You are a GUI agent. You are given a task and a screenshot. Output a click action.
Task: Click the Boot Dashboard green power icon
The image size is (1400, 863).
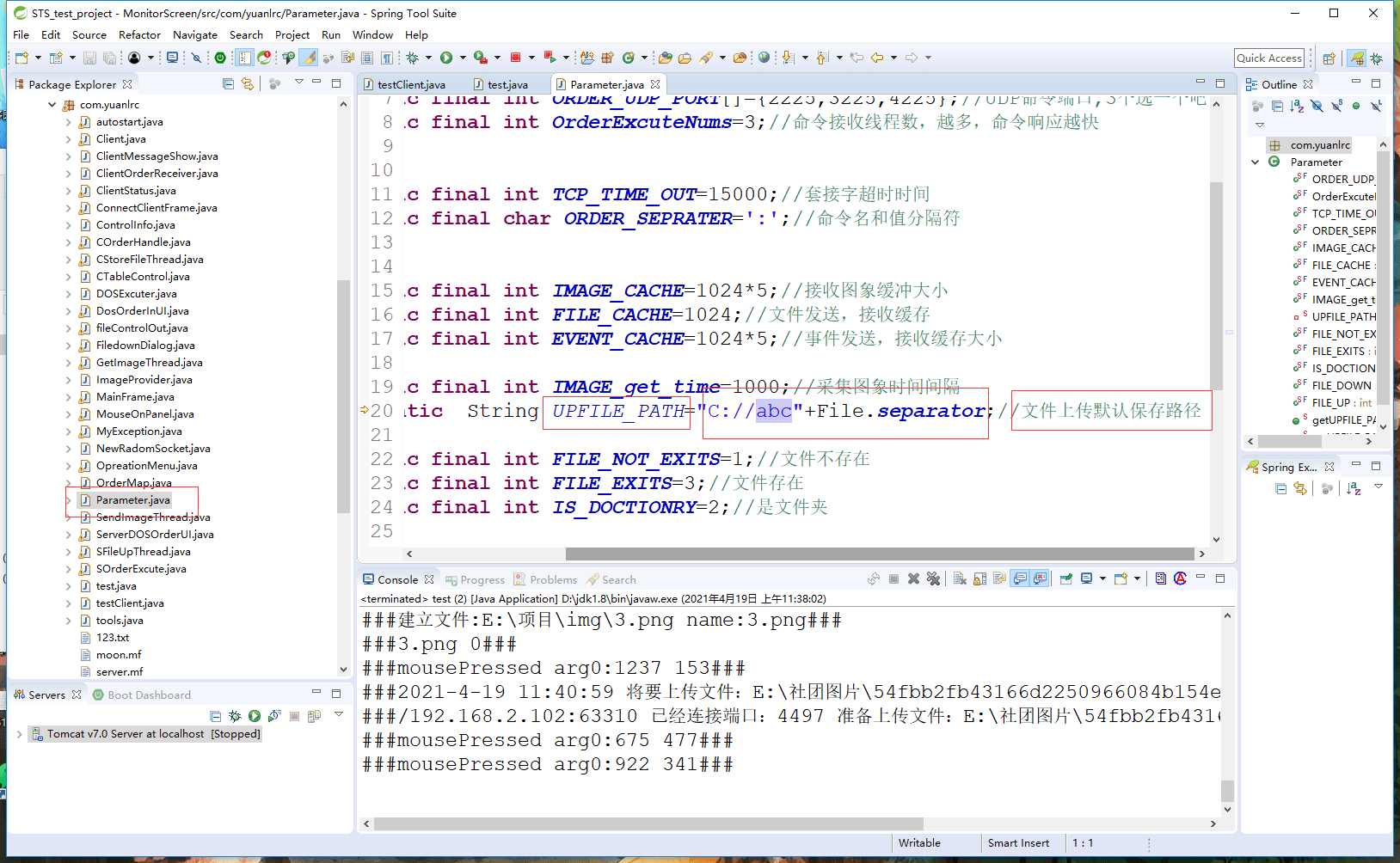(x=220, y=58)
